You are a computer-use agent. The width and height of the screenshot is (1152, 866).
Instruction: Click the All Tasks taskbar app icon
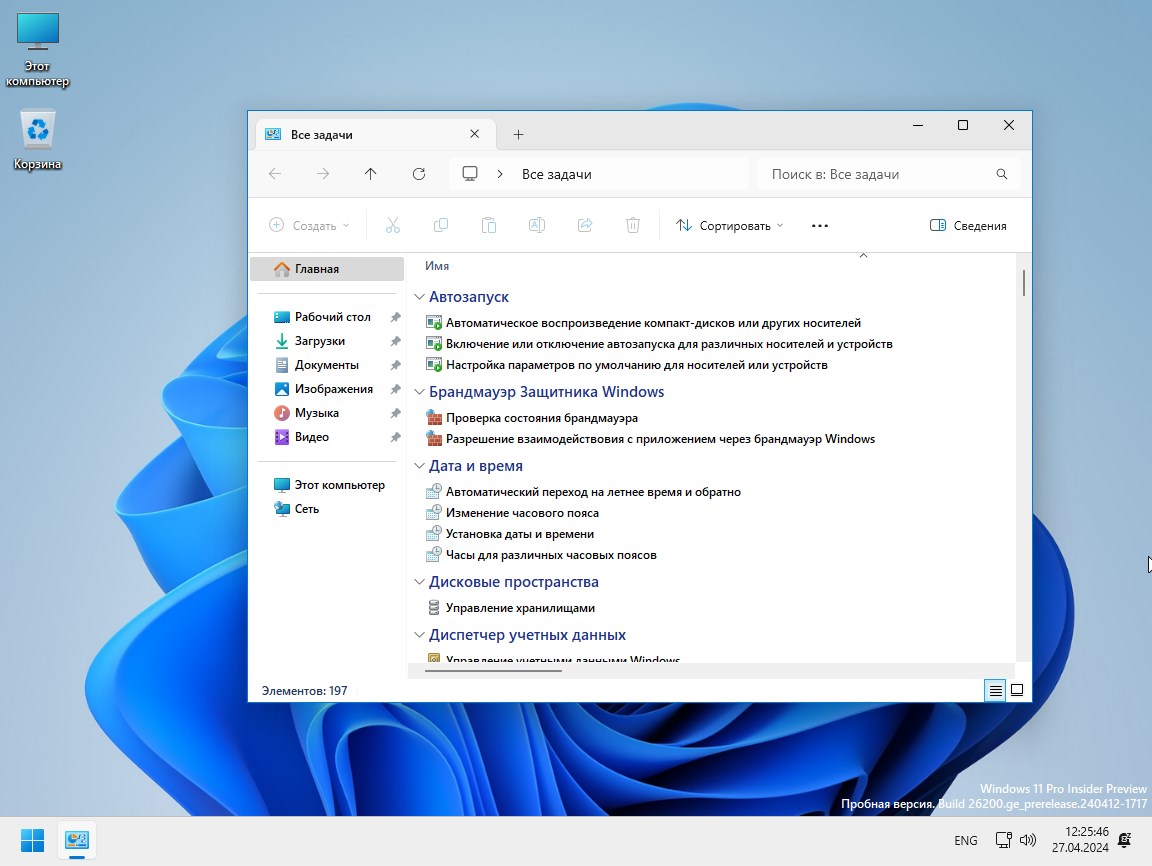point(76,840)
